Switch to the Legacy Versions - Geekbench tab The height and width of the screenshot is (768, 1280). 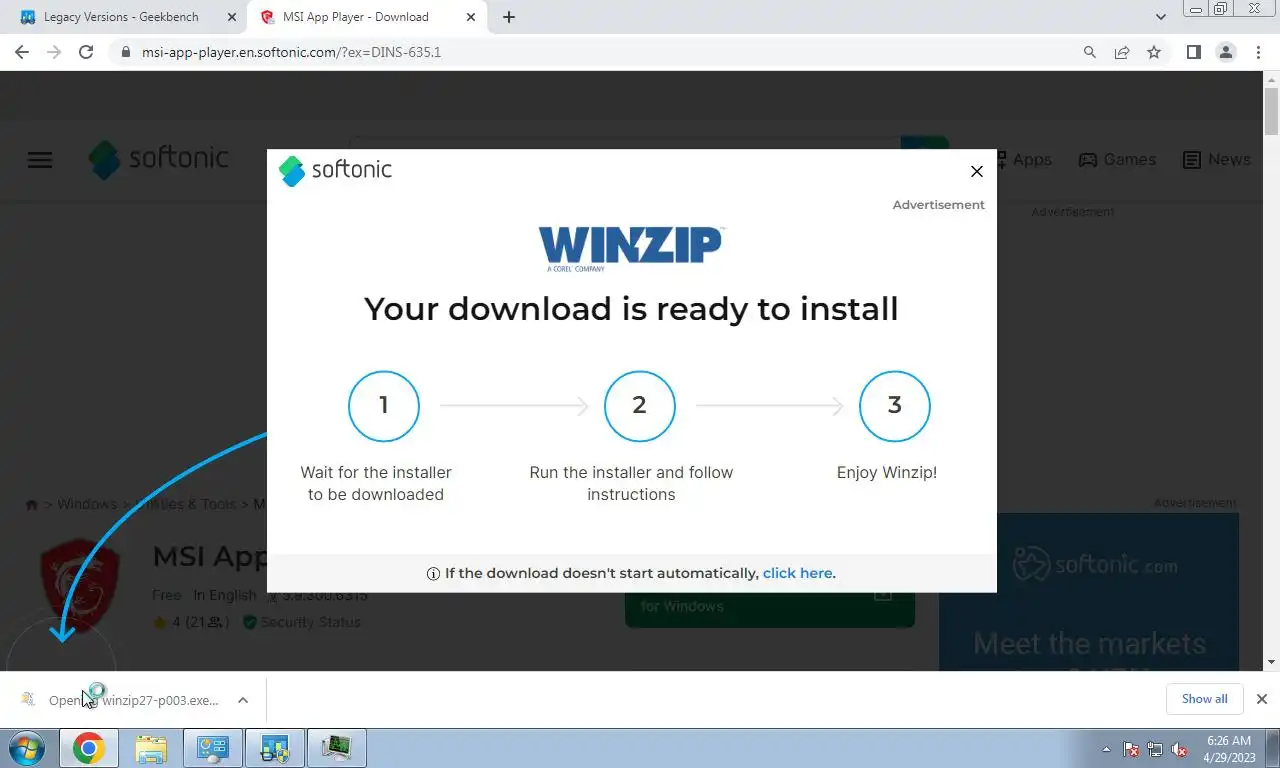121,17
